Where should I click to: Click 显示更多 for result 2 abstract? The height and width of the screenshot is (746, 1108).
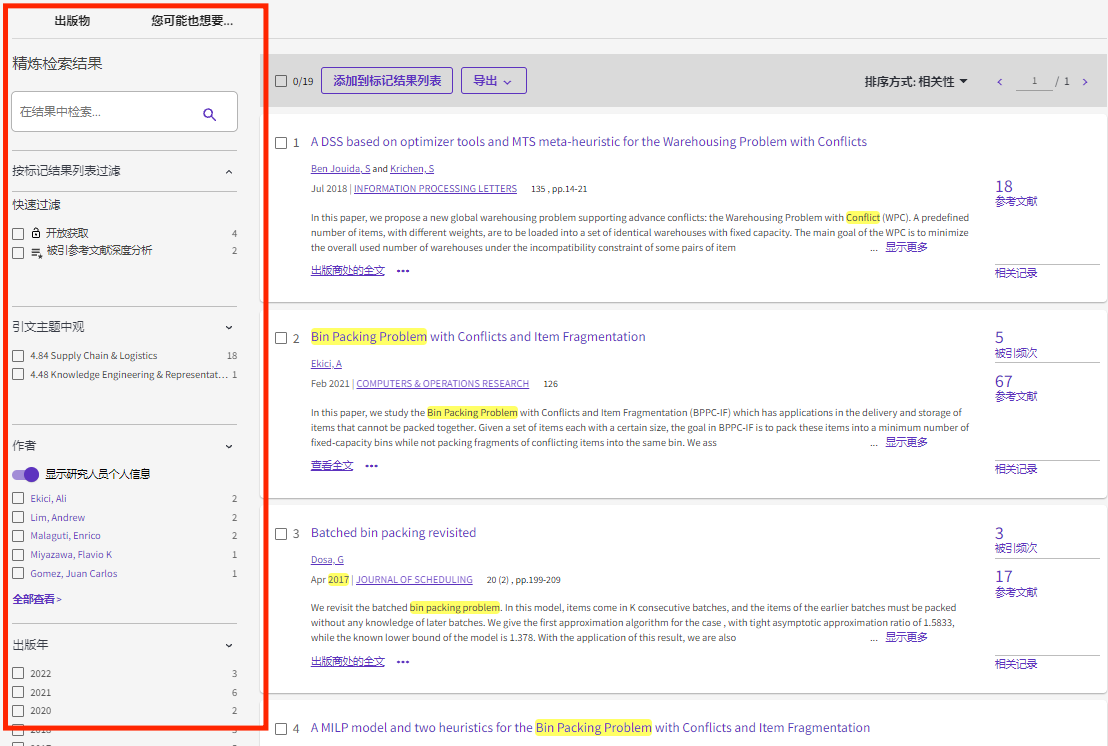tap(907, 442)
